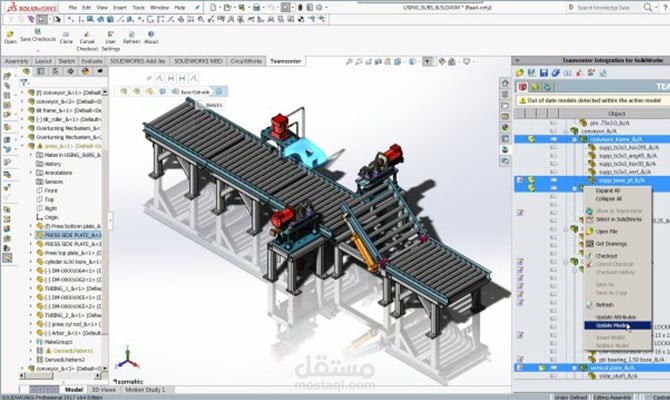This screenshot has width=670, height=400.
Task: Click the blue floppy save icon in Teamcenter pane
Action: 544,73
